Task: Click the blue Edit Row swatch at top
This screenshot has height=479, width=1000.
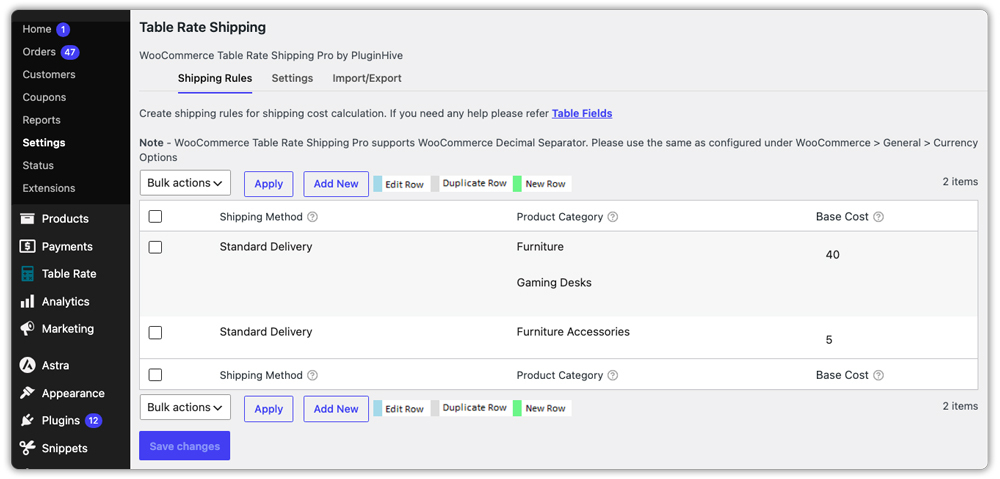Action: coord(378,184)
